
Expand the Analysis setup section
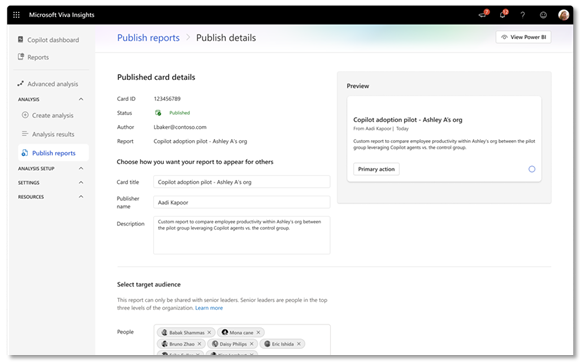click(81, 168)
